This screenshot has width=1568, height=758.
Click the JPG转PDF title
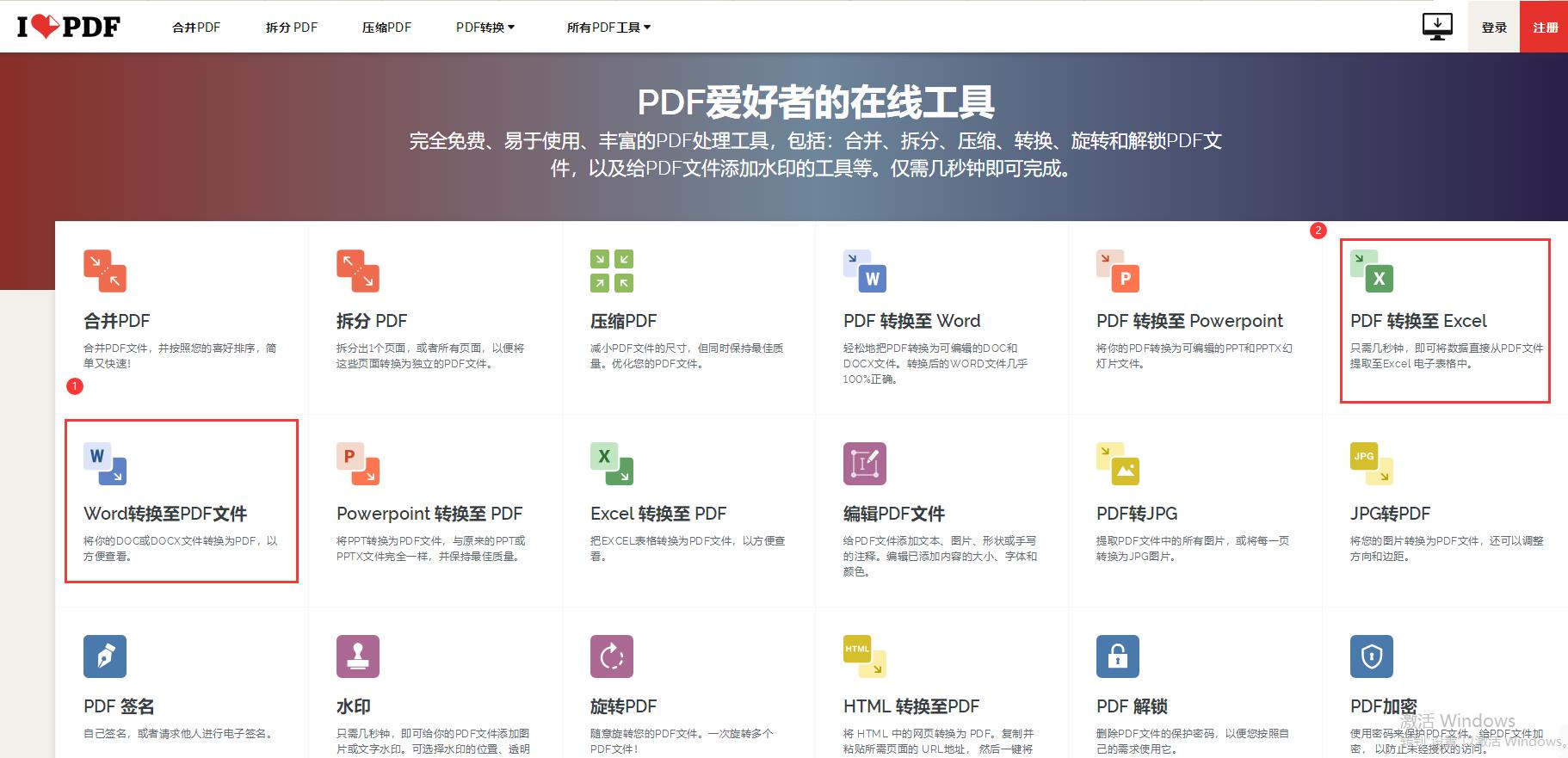(1390, 514)
